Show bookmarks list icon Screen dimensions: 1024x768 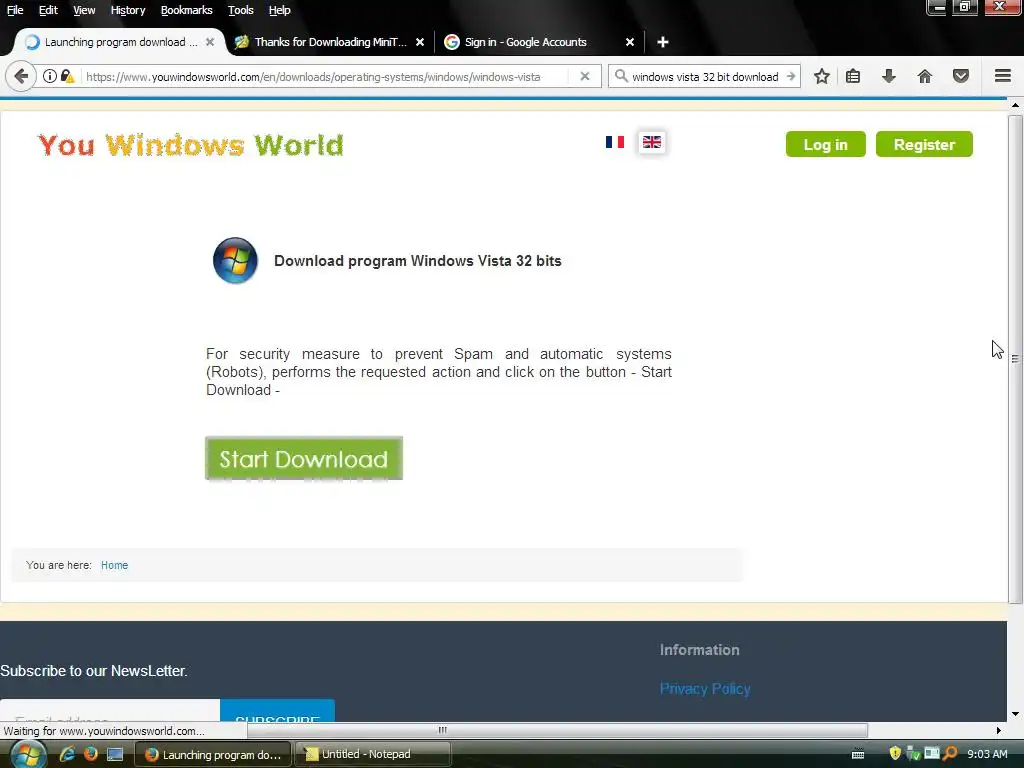coord(853,76)
